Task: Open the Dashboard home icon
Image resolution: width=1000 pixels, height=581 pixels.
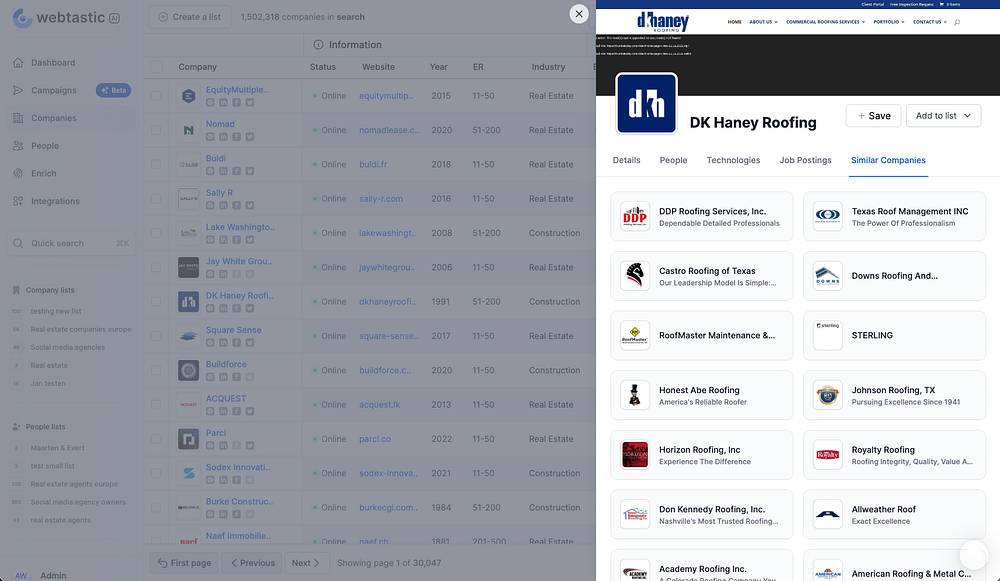Action: 18,63
